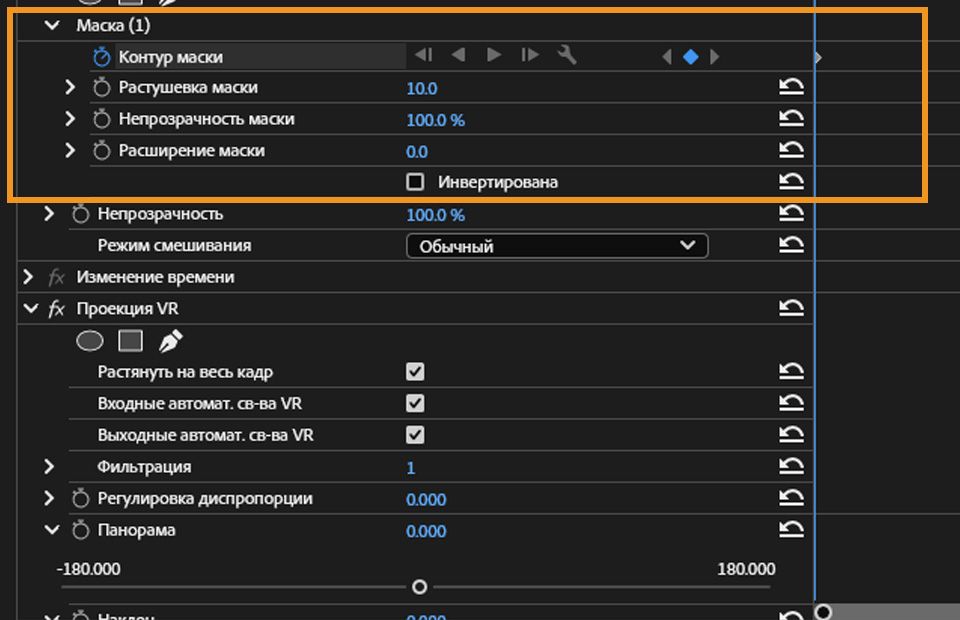Viewport: 960px width, 620px height.
Task: Toggle stopwatch for Панорама
Action: [80, 530]
